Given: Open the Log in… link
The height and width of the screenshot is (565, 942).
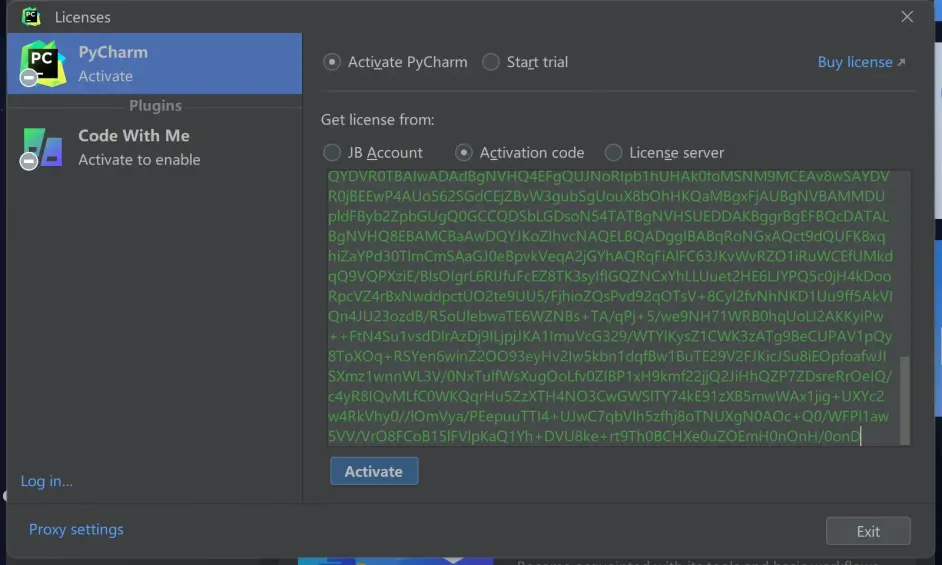Looking at the screenshot, I should click(x=47, y=481).
